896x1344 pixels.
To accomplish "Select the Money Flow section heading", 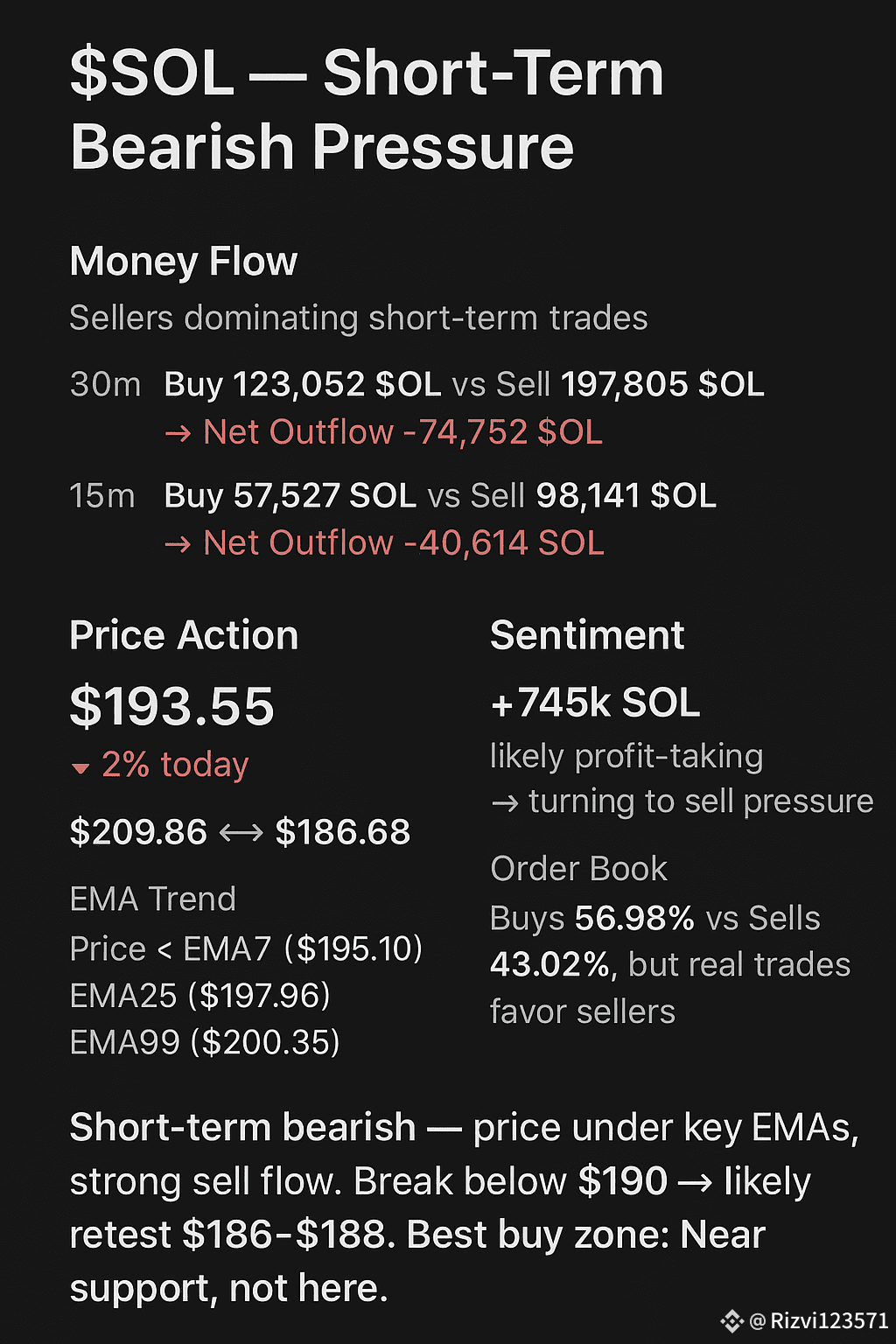I will click(184, 262).
